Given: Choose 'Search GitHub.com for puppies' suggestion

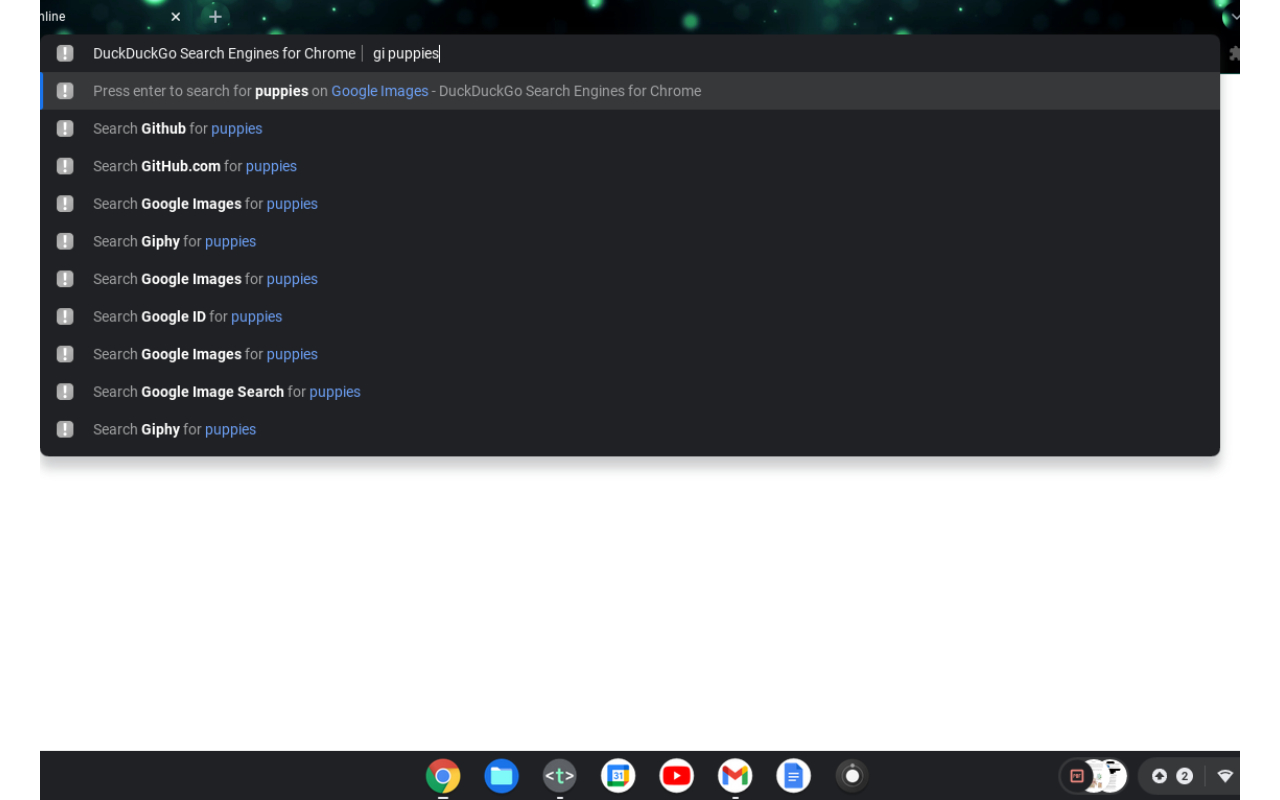Looking at the screenshot, I should 630,166.
